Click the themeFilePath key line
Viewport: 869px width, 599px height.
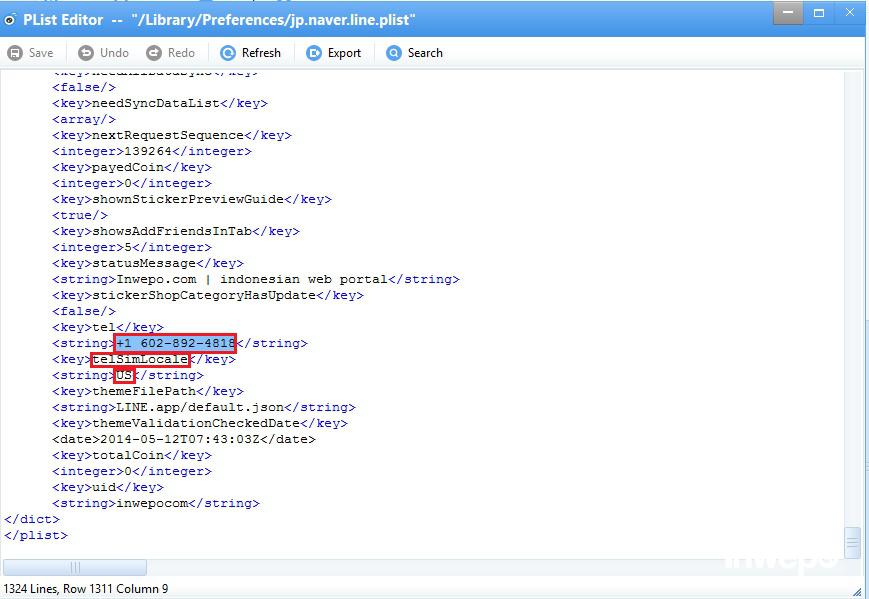148,392
